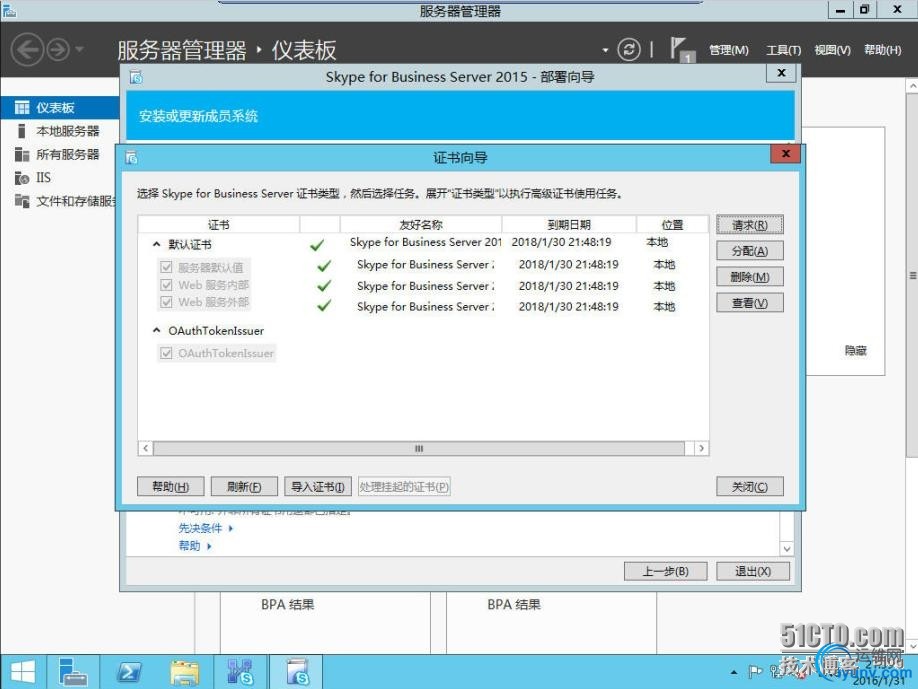The image size is (918, 689).
Task: Open the 帮助(H) menu in Server Manager
Action: coord(882,50)
